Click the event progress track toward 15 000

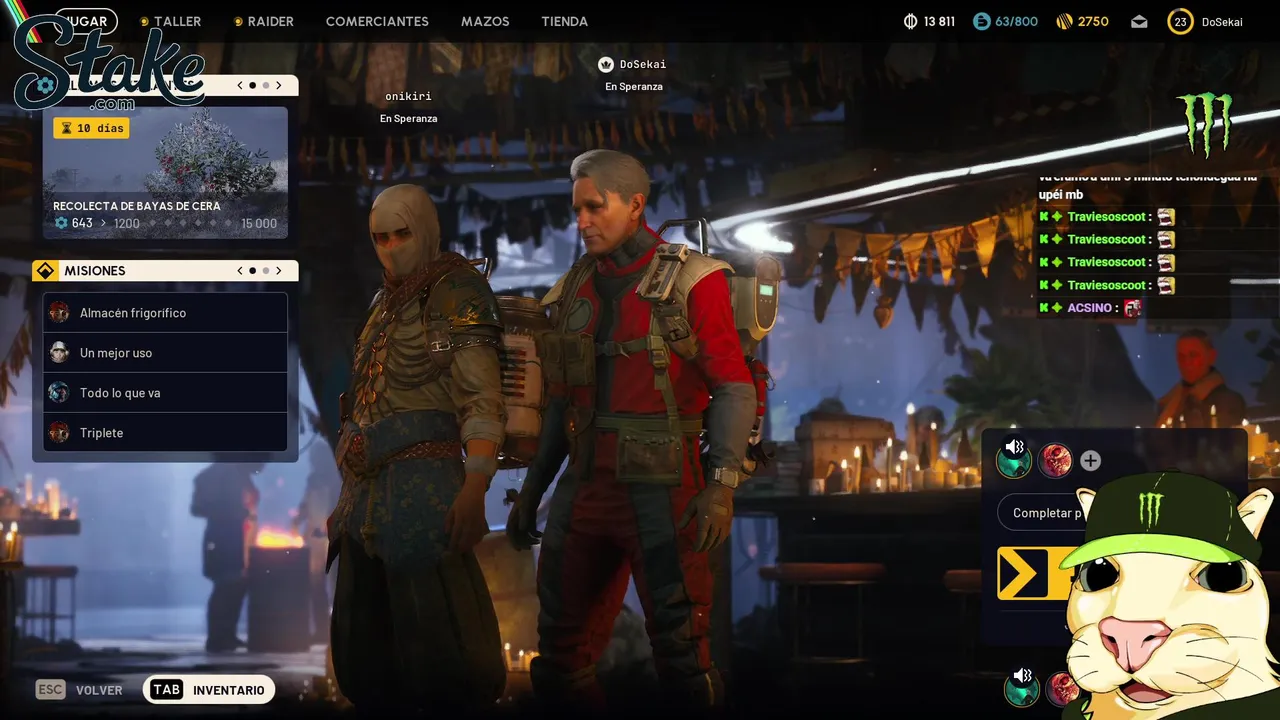click(x=189, y=223)
